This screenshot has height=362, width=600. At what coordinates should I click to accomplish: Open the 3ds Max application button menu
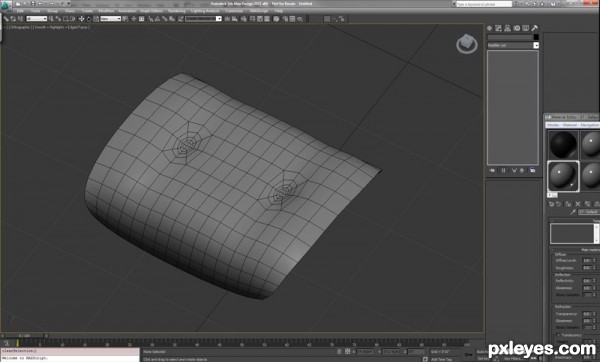(x=6, y=5)
